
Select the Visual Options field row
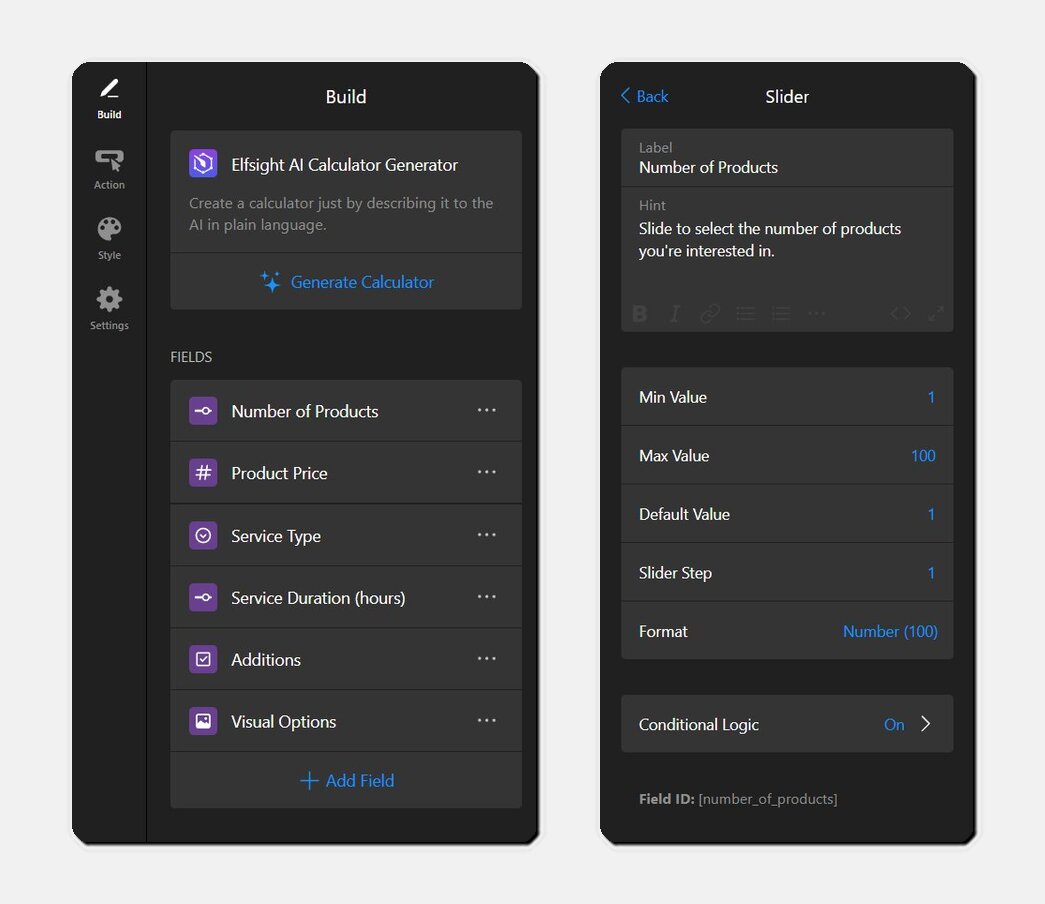[346, 721]
